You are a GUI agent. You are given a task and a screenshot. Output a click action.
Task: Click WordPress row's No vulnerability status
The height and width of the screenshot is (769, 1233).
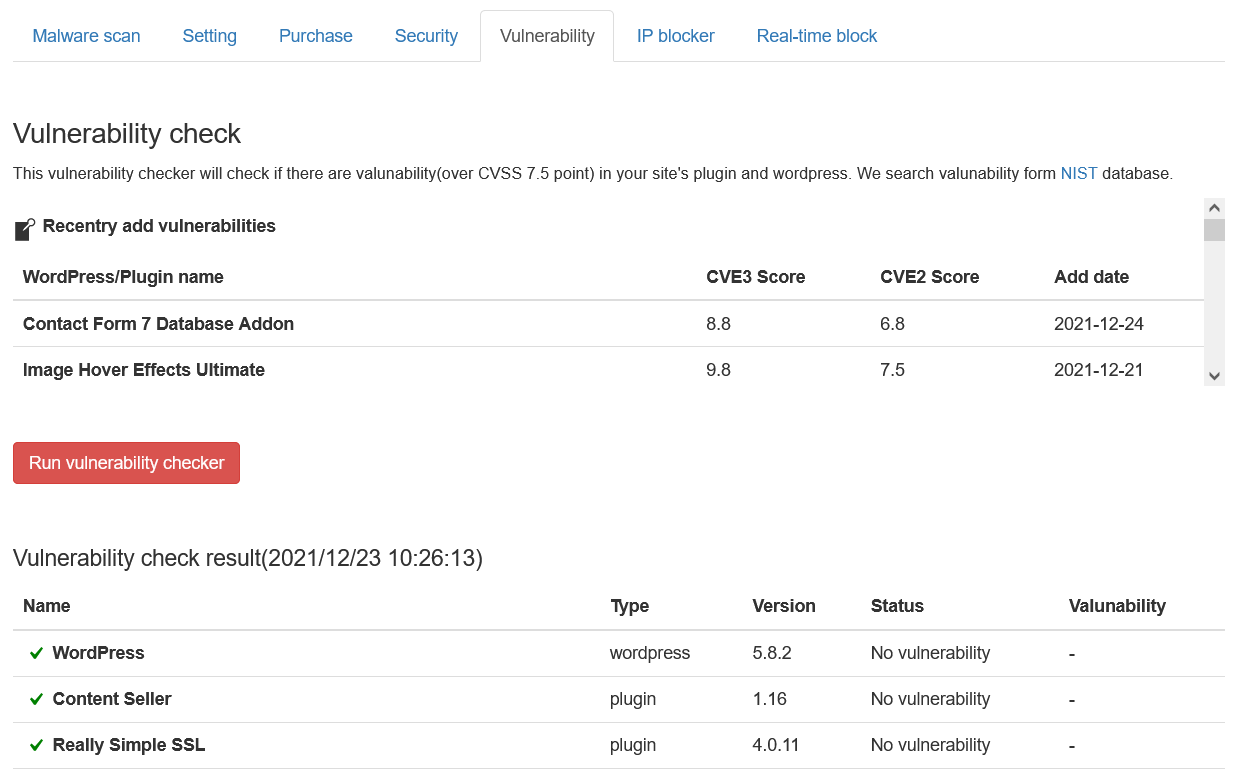930,653
